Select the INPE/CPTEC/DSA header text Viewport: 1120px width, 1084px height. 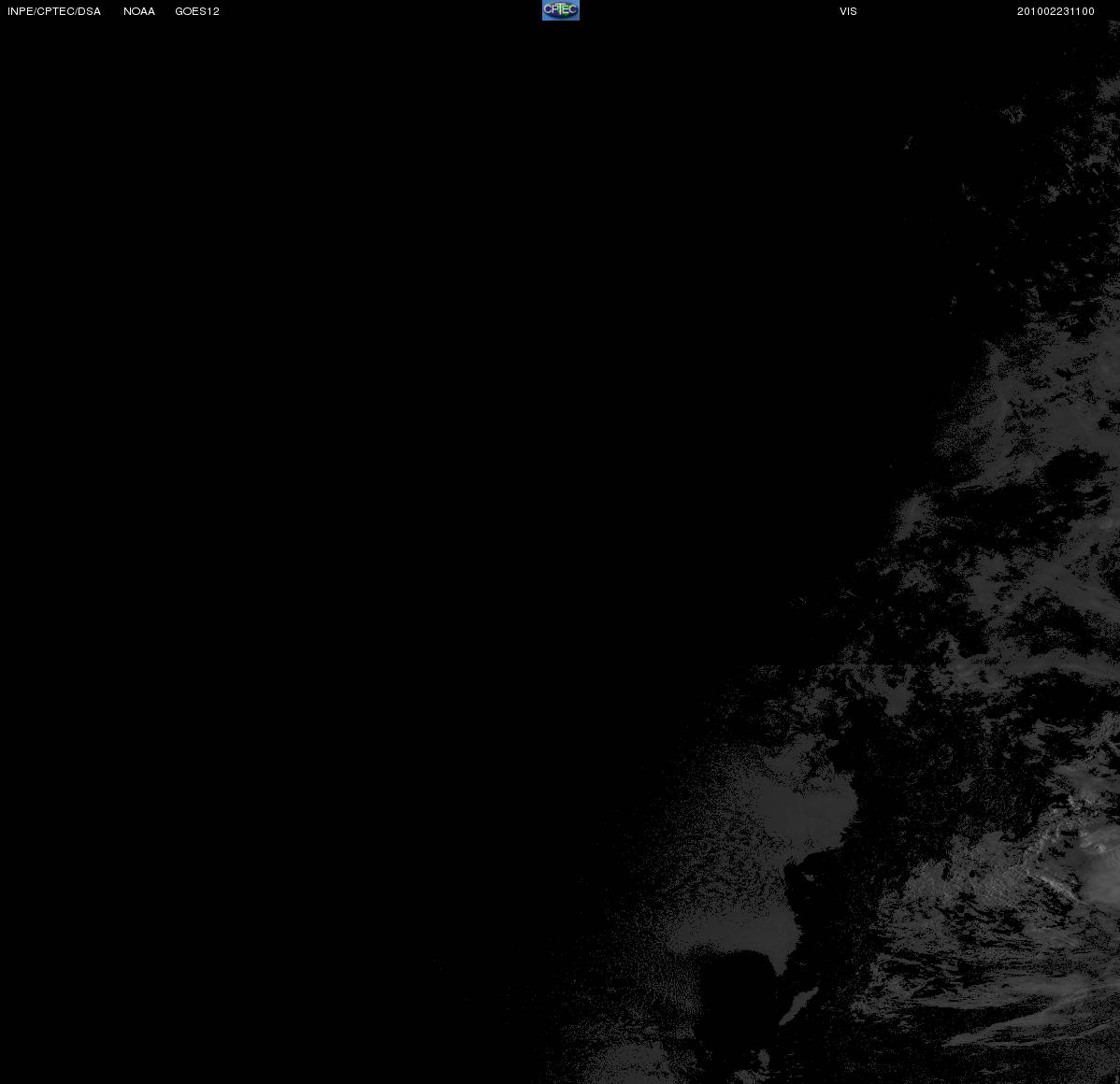pyautogui.click(x=54, y=11)
